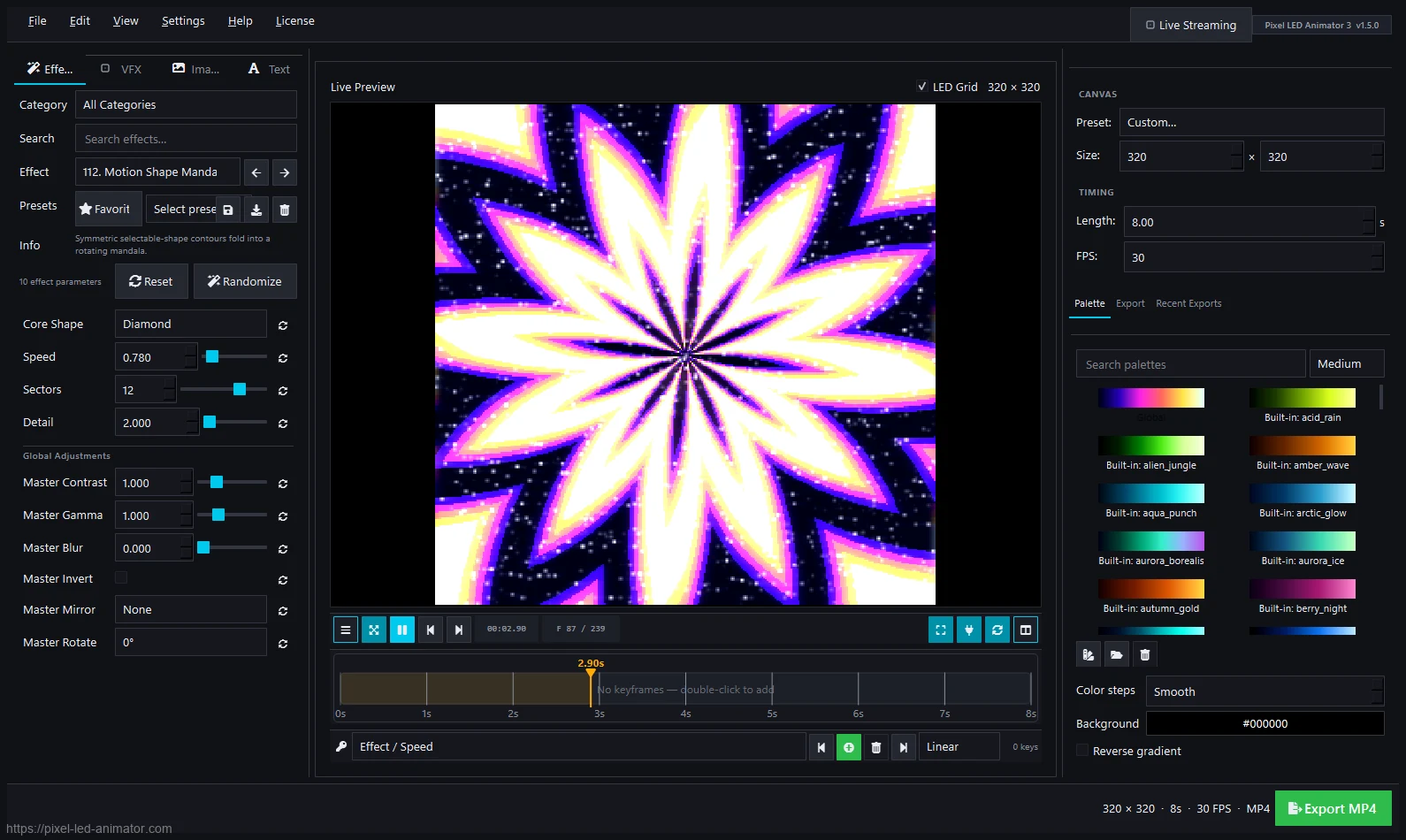Viewport: 1406px width, 840px height.
Task: Save the current preset
Action: (228, 210)
